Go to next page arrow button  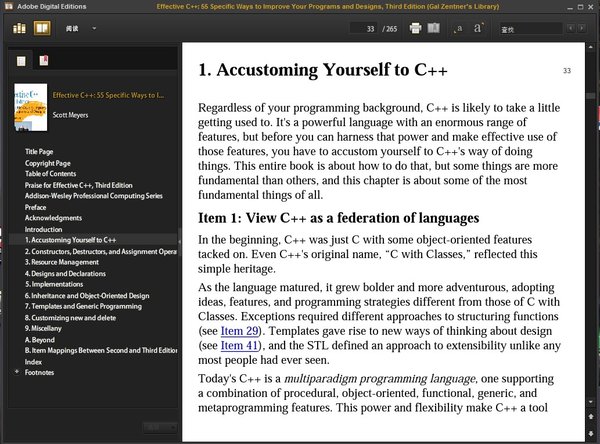tap(590, 433)
